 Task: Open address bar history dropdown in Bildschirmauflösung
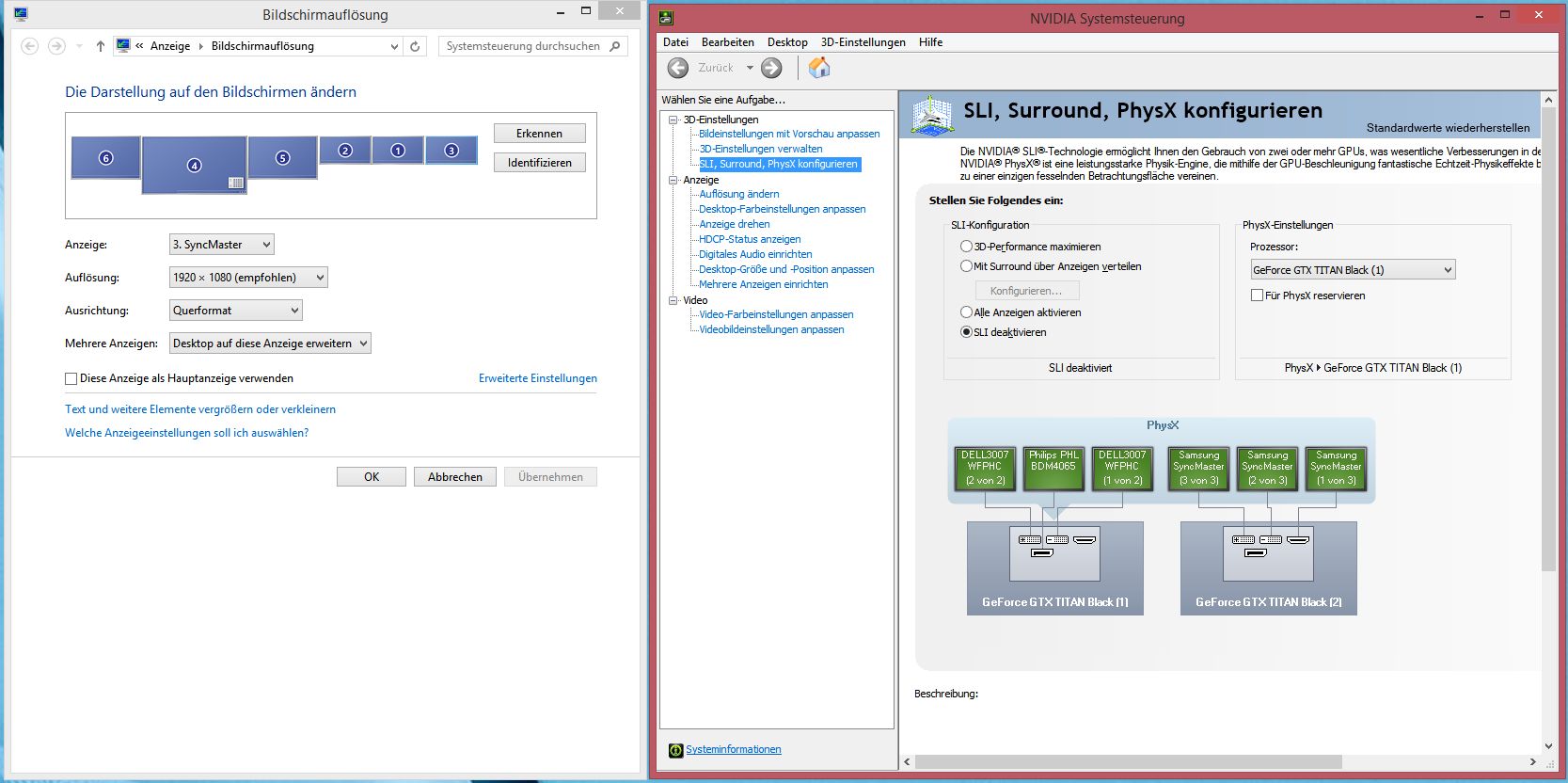click(394, 46)
